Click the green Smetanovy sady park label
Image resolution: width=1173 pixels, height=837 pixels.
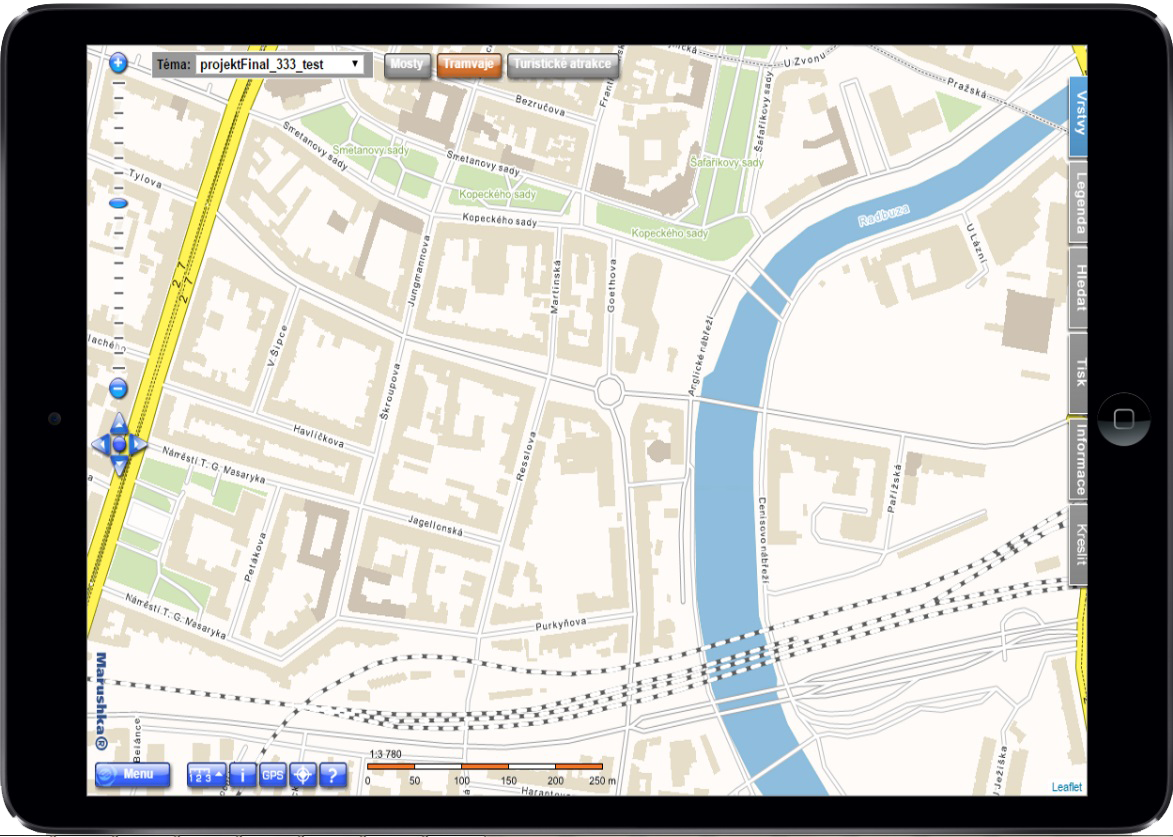(x=371, y=150)
